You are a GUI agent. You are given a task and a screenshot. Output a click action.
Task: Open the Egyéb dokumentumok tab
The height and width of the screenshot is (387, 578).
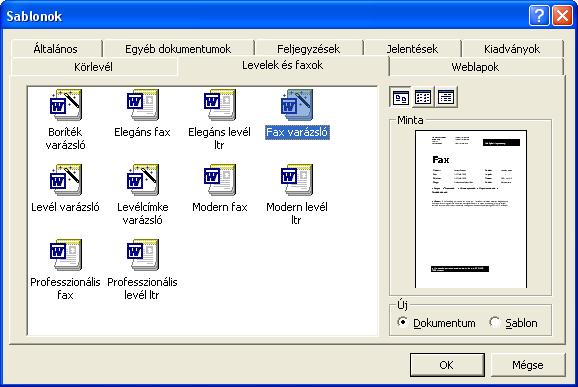click(178, 49)
